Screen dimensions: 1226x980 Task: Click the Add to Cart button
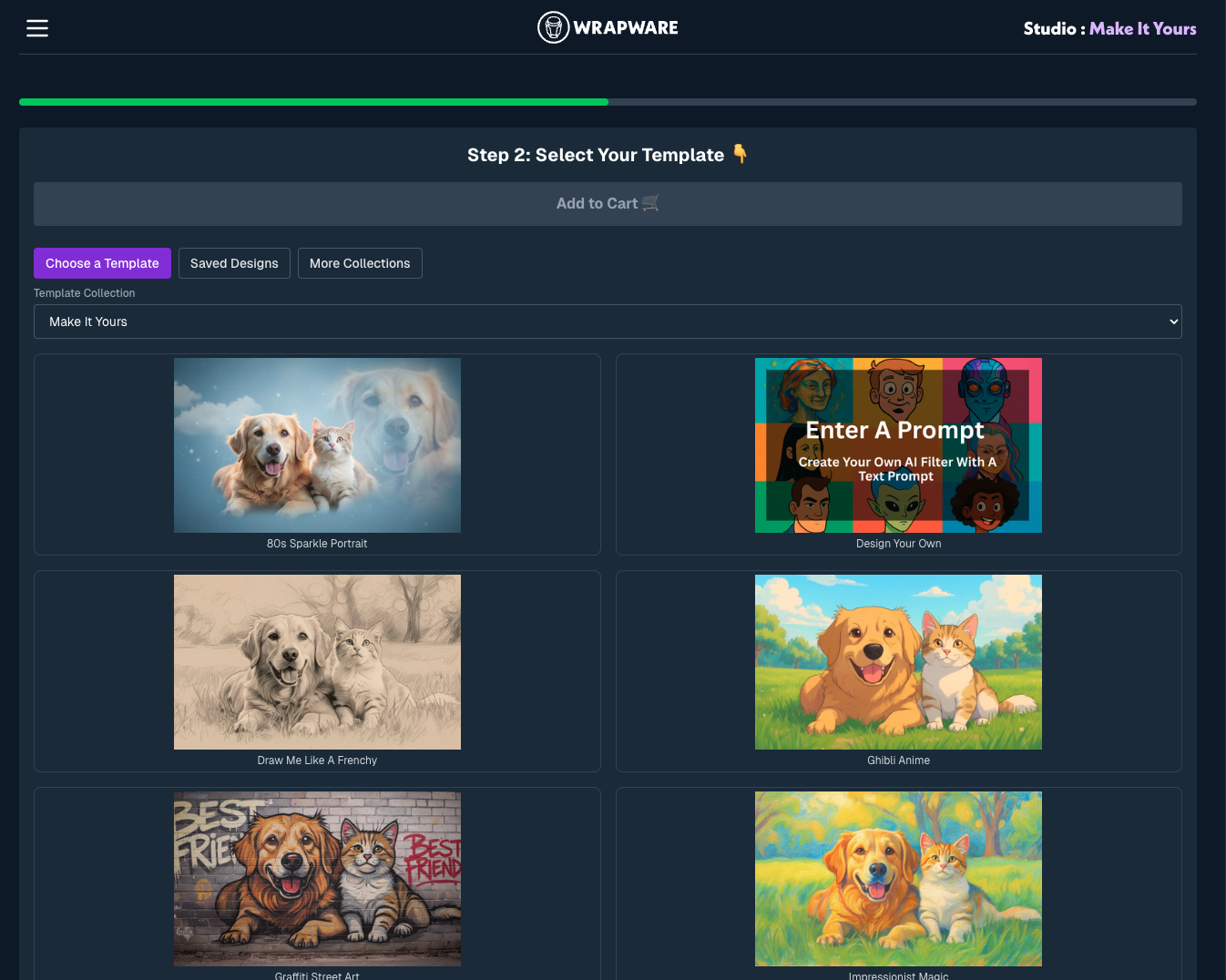tap(608, 204)
